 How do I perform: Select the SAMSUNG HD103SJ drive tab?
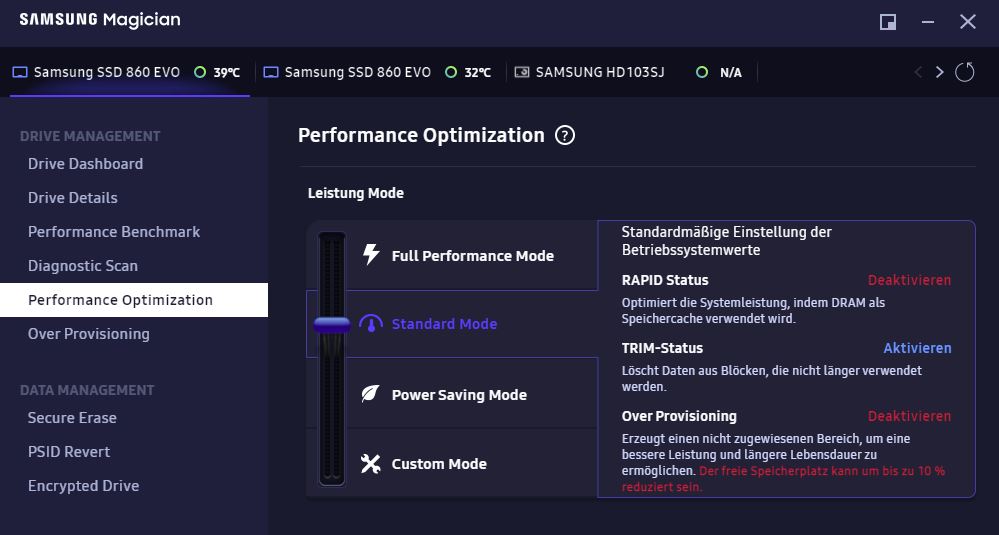click(x=632, y=73)
